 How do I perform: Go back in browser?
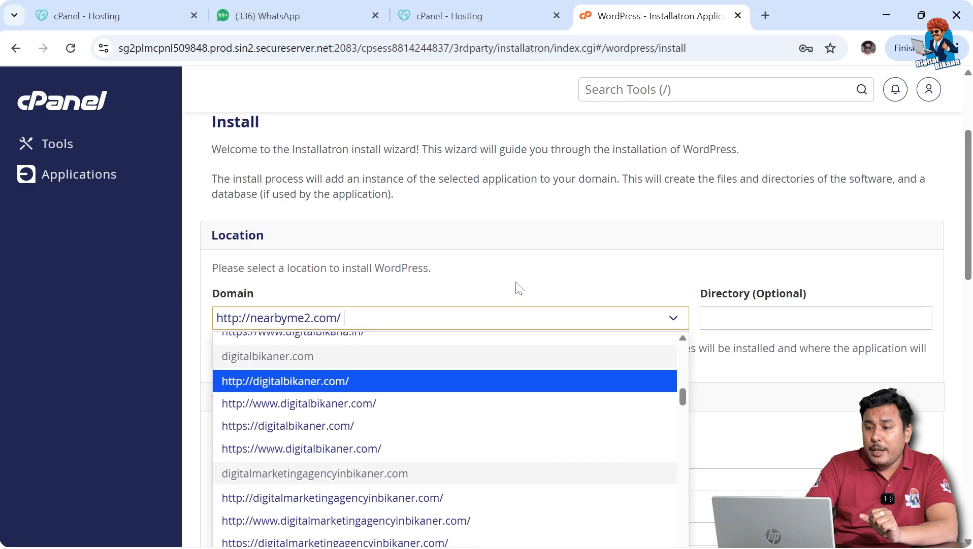tap(16, 48)
